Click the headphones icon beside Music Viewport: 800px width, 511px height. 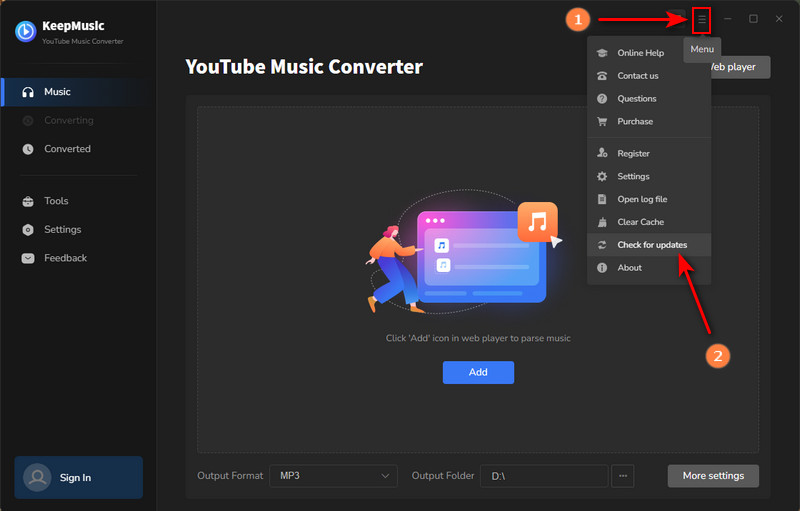28,92
